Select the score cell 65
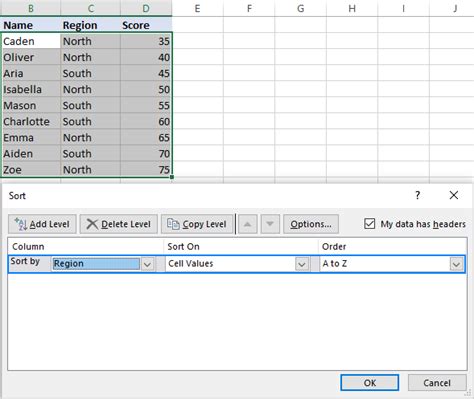The height and width of the screenshot is (399, 474). [146, 137]
